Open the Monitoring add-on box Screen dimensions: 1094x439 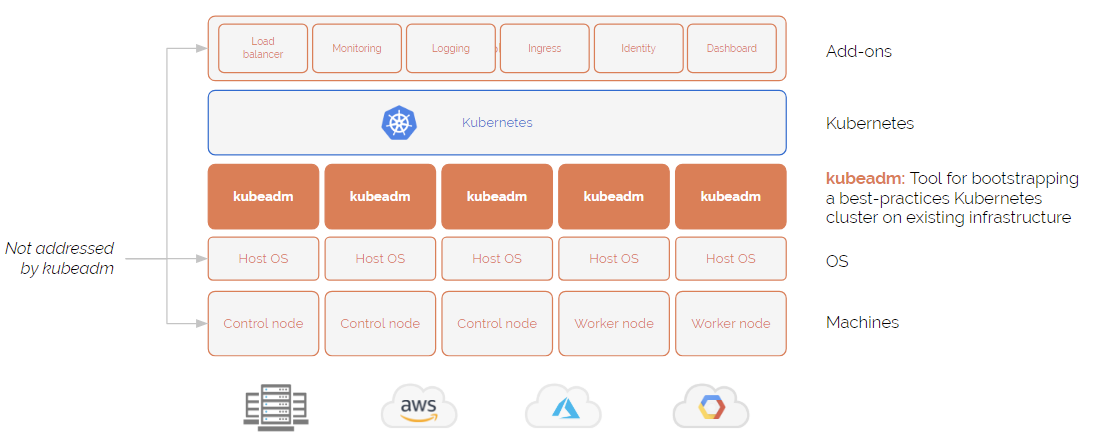pyautogui.click(x=357, y=48)
